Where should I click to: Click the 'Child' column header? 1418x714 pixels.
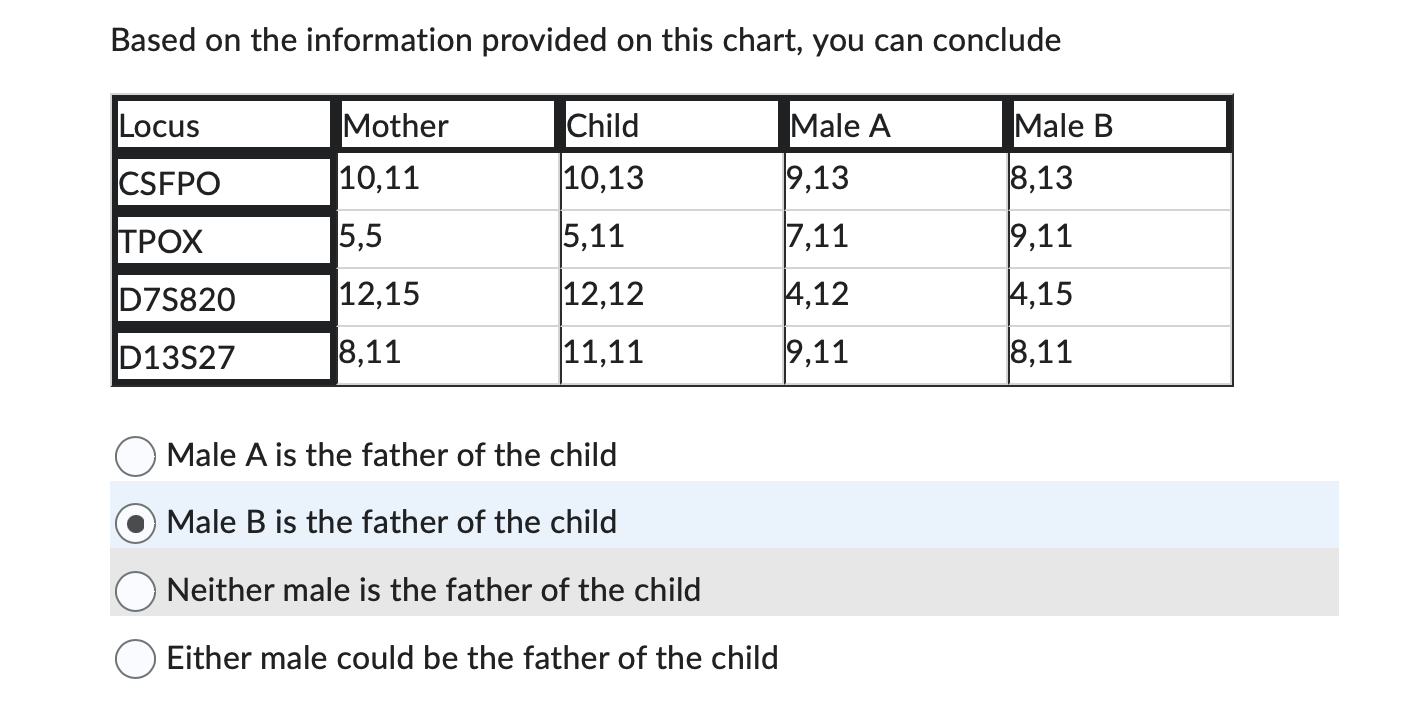point(600,125)
